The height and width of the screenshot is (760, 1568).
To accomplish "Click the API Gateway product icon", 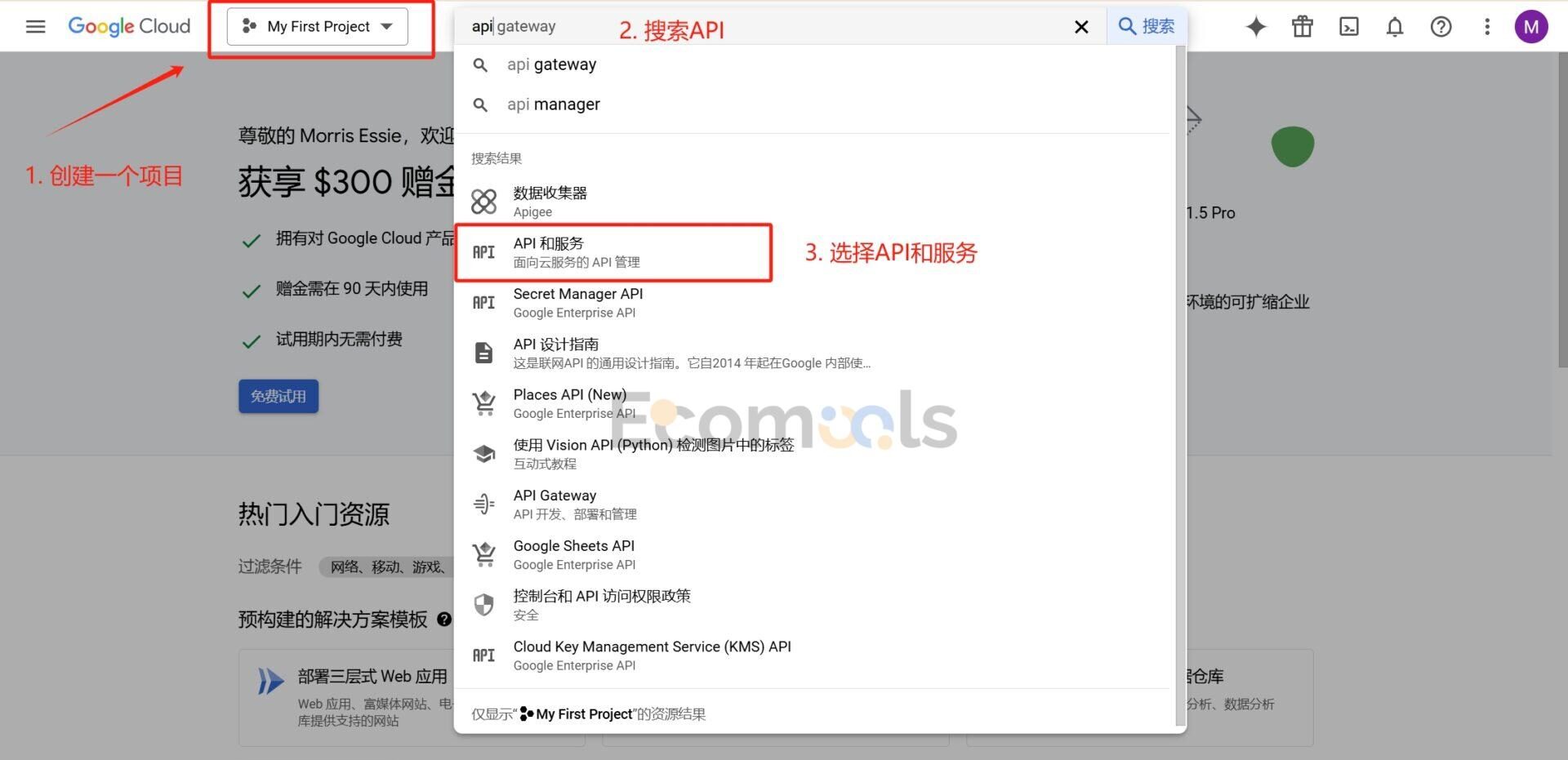I will pos(483,504).
